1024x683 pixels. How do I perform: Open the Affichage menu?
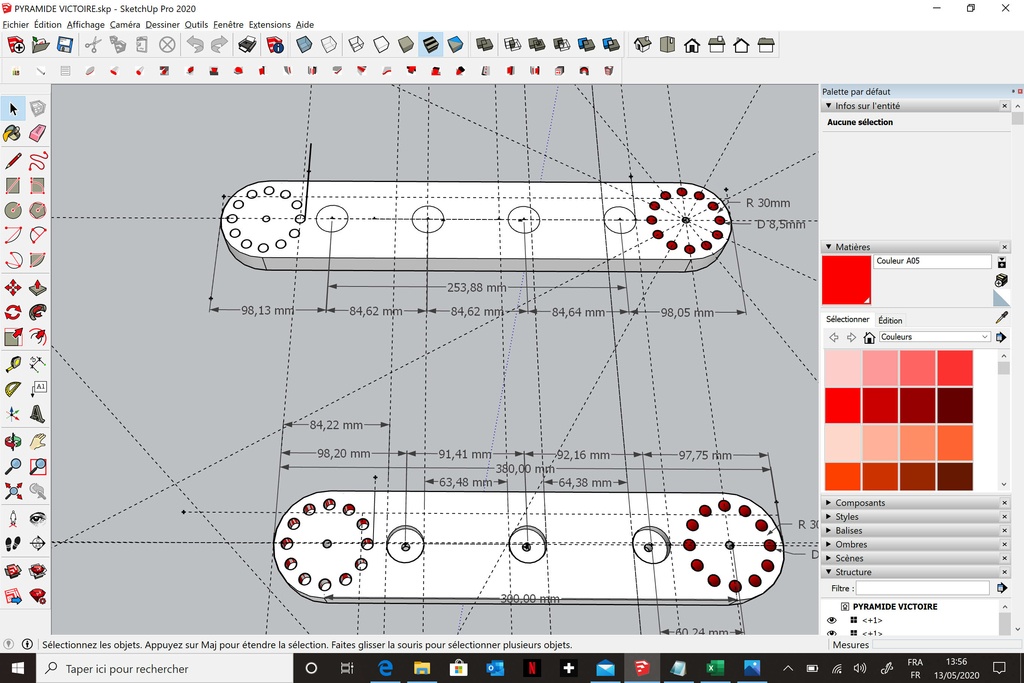click(x=86, y=25)
